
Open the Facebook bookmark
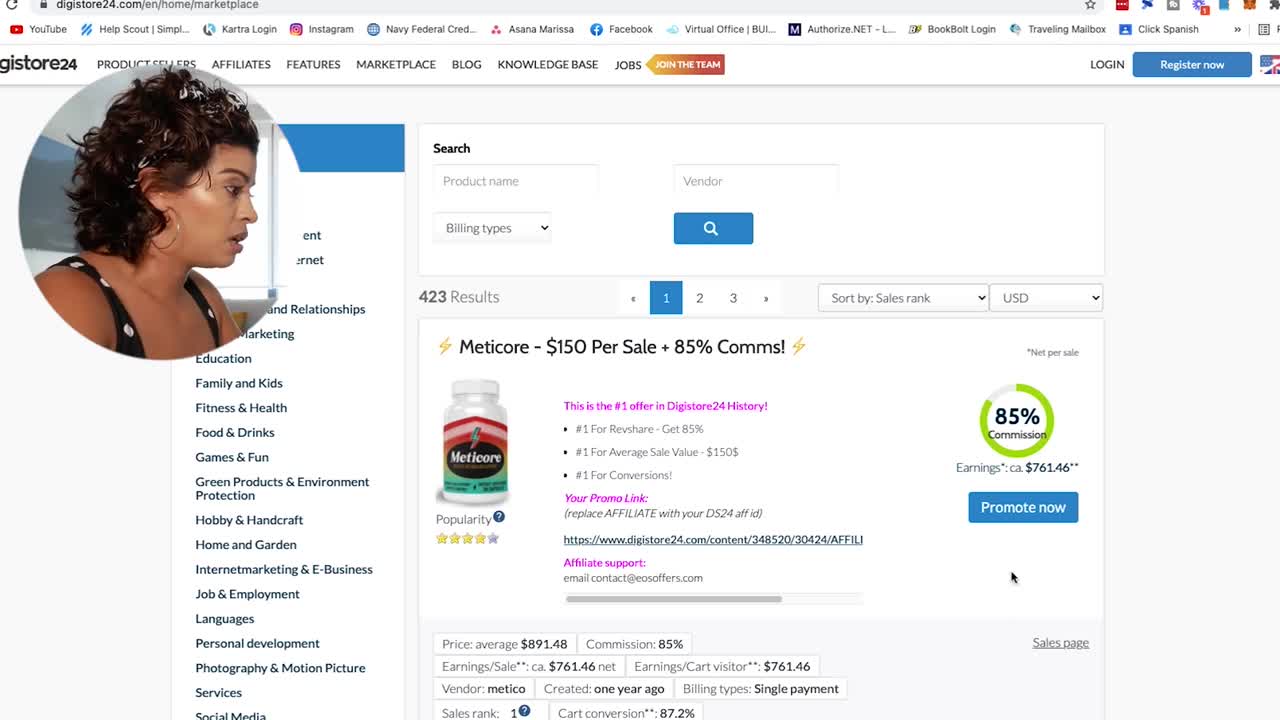coord(621,29)
